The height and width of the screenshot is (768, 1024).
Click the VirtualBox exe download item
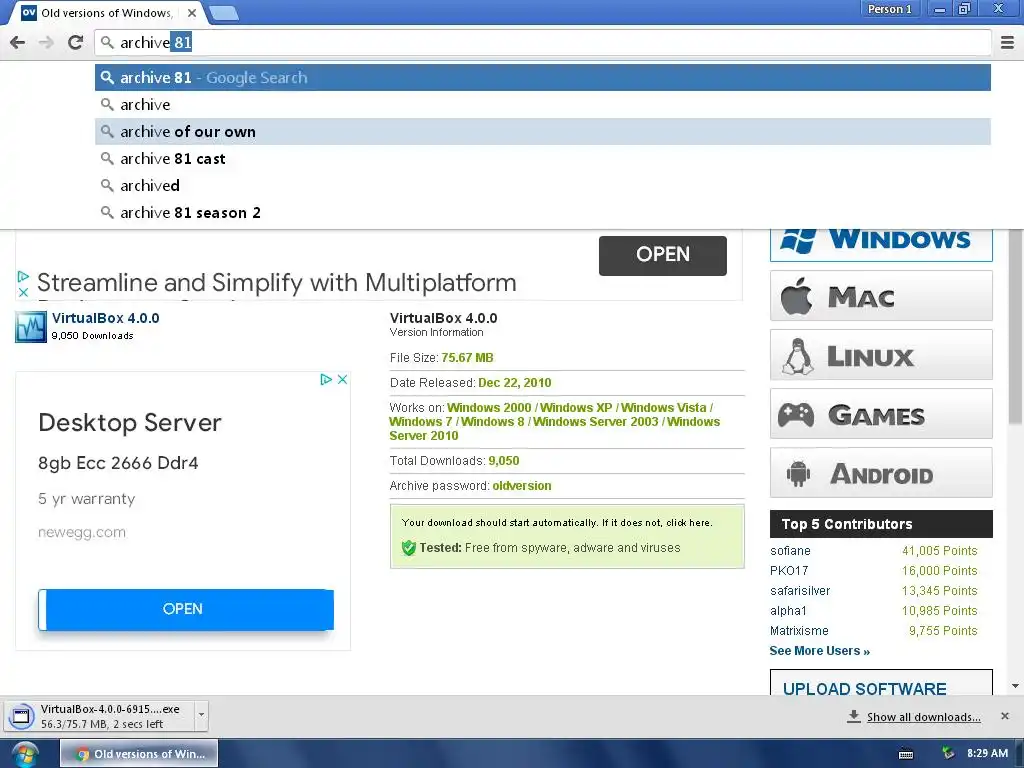101,716
